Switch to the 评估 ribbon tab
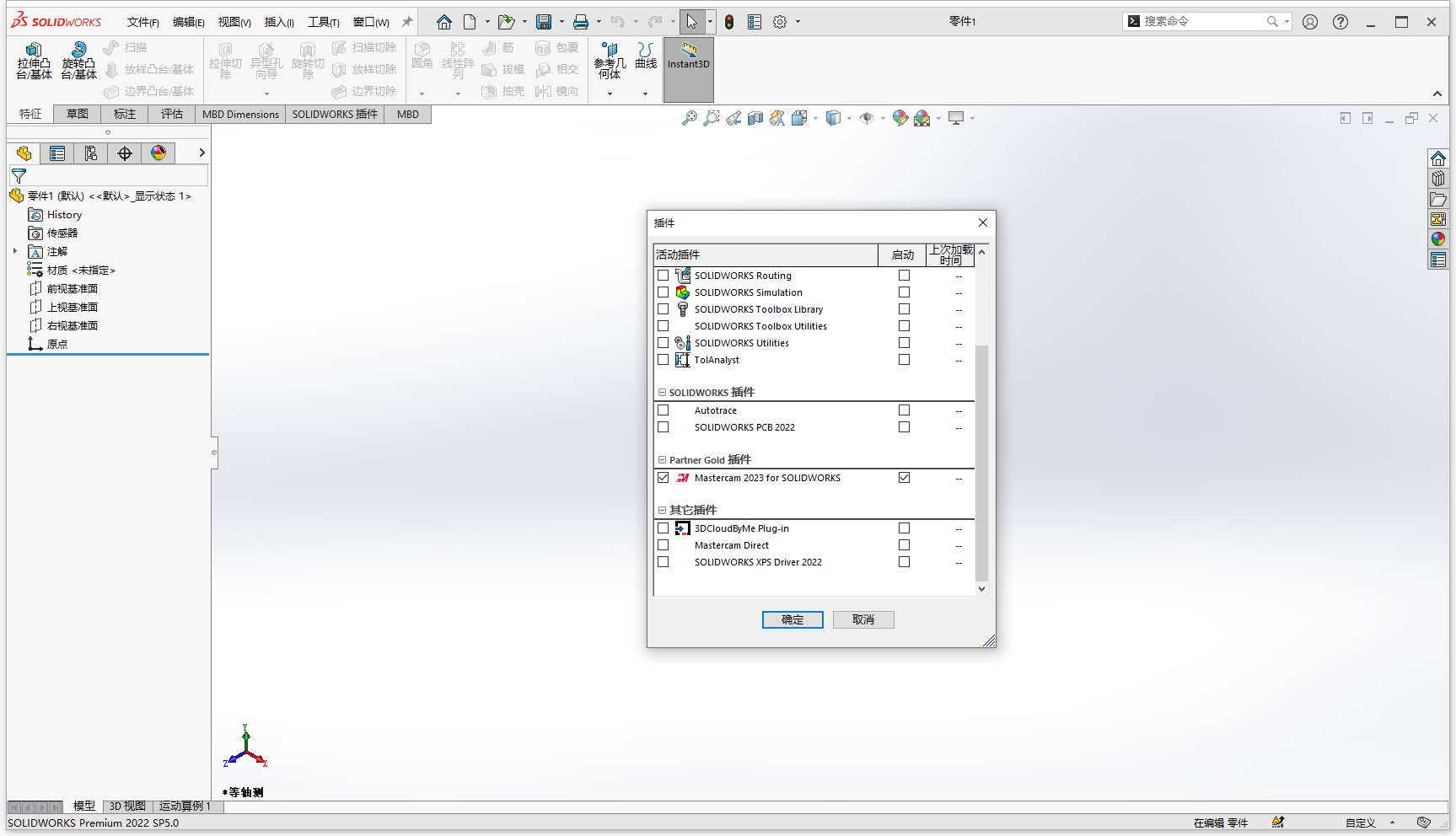This screenshot has height=836, width=1456. (x=172, y=114)
